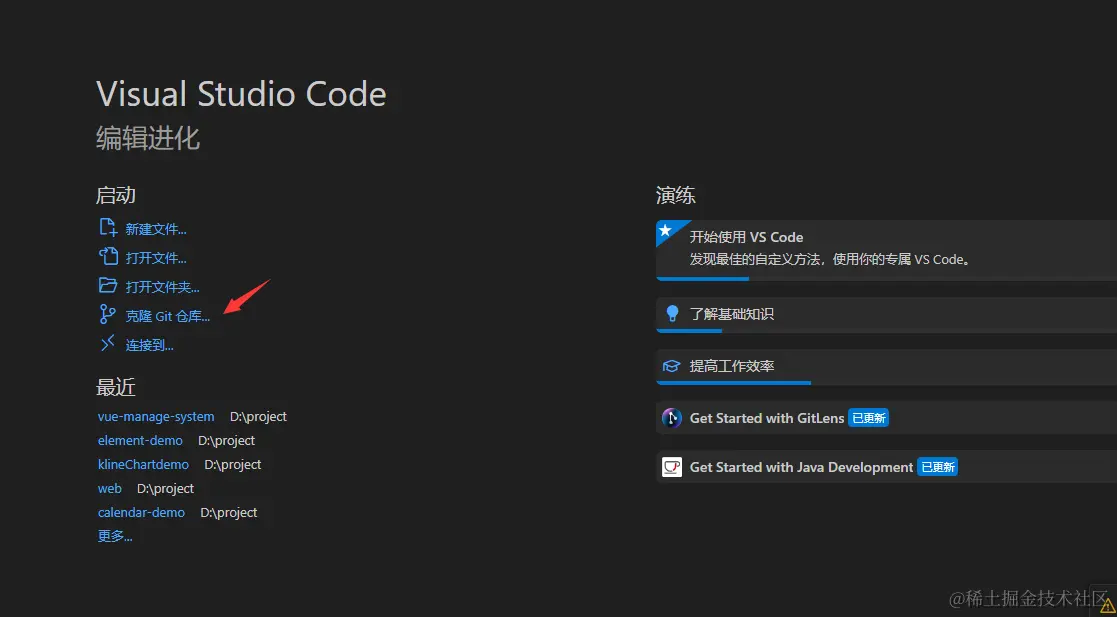Click the 启动 section heading

116,195
